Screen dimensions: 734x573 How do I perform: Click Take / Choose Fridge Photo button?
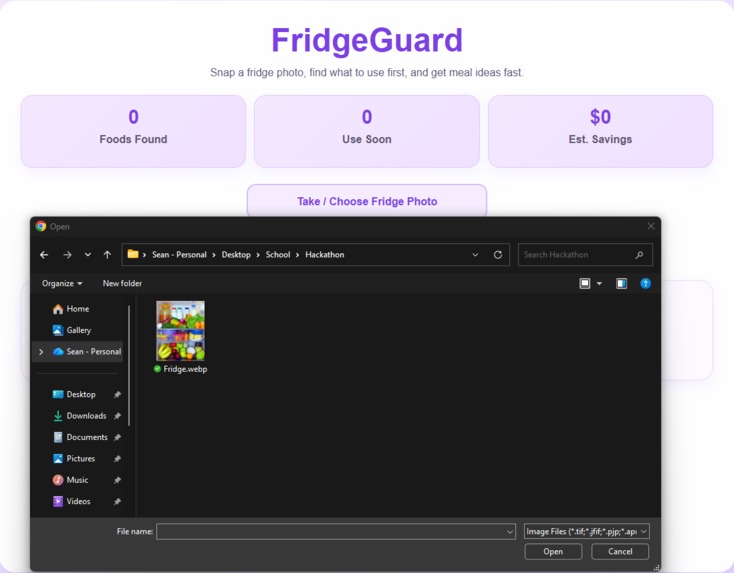[367, 201]
